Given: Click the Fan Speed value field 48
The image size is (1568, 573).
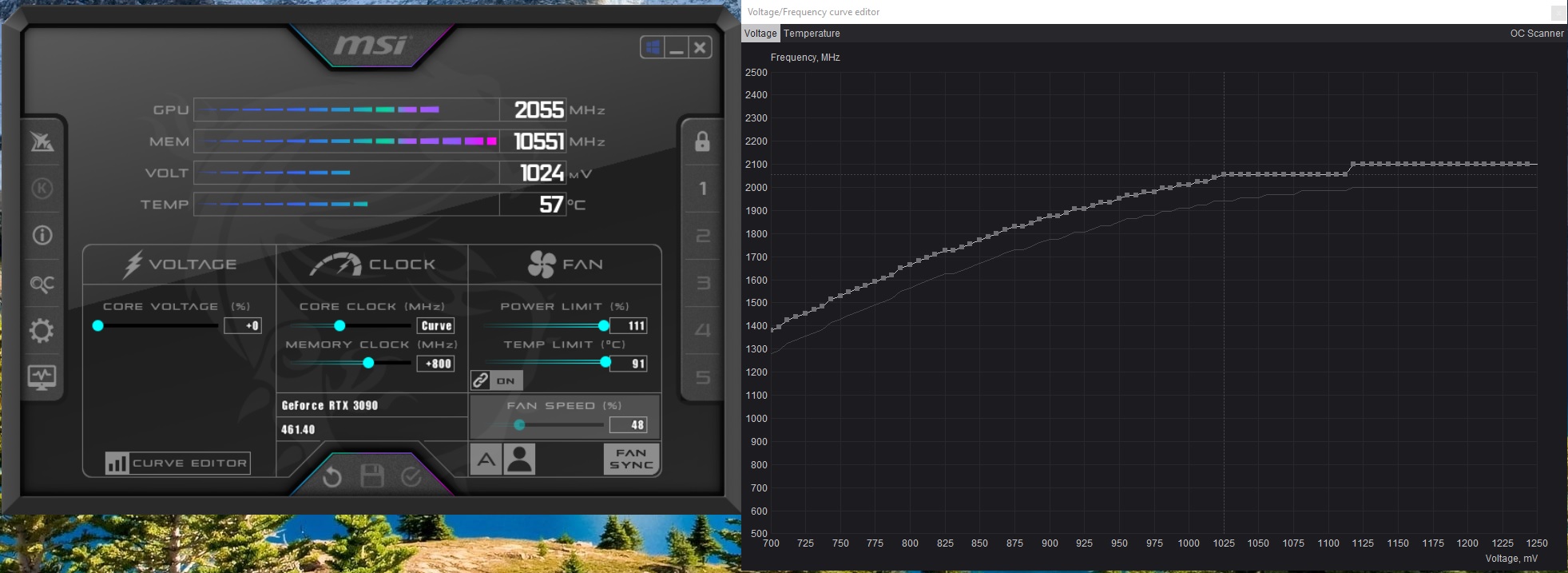Looking at the screenshot, I should 629,424.
